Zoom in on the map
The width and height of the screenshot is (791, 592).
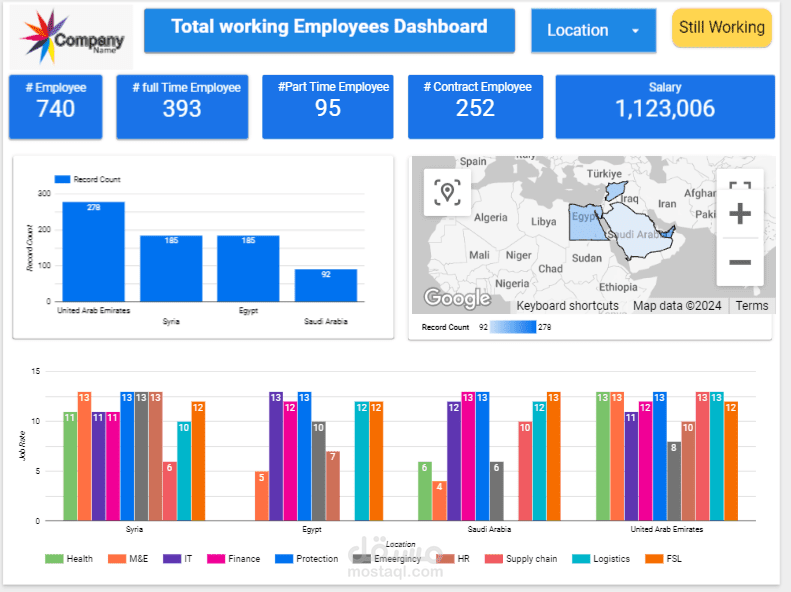(740, 213)
